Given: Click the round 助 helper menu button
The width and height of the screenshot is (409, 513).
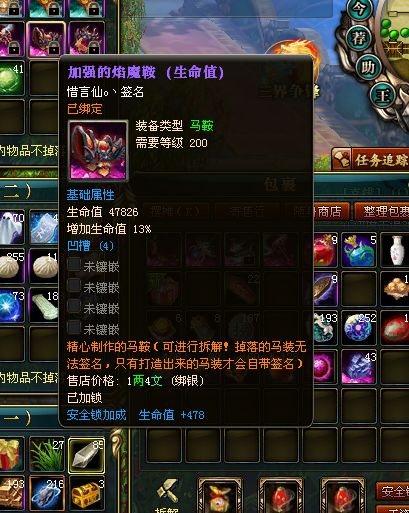Looking at the screenshot, I should tap(368, 67).
